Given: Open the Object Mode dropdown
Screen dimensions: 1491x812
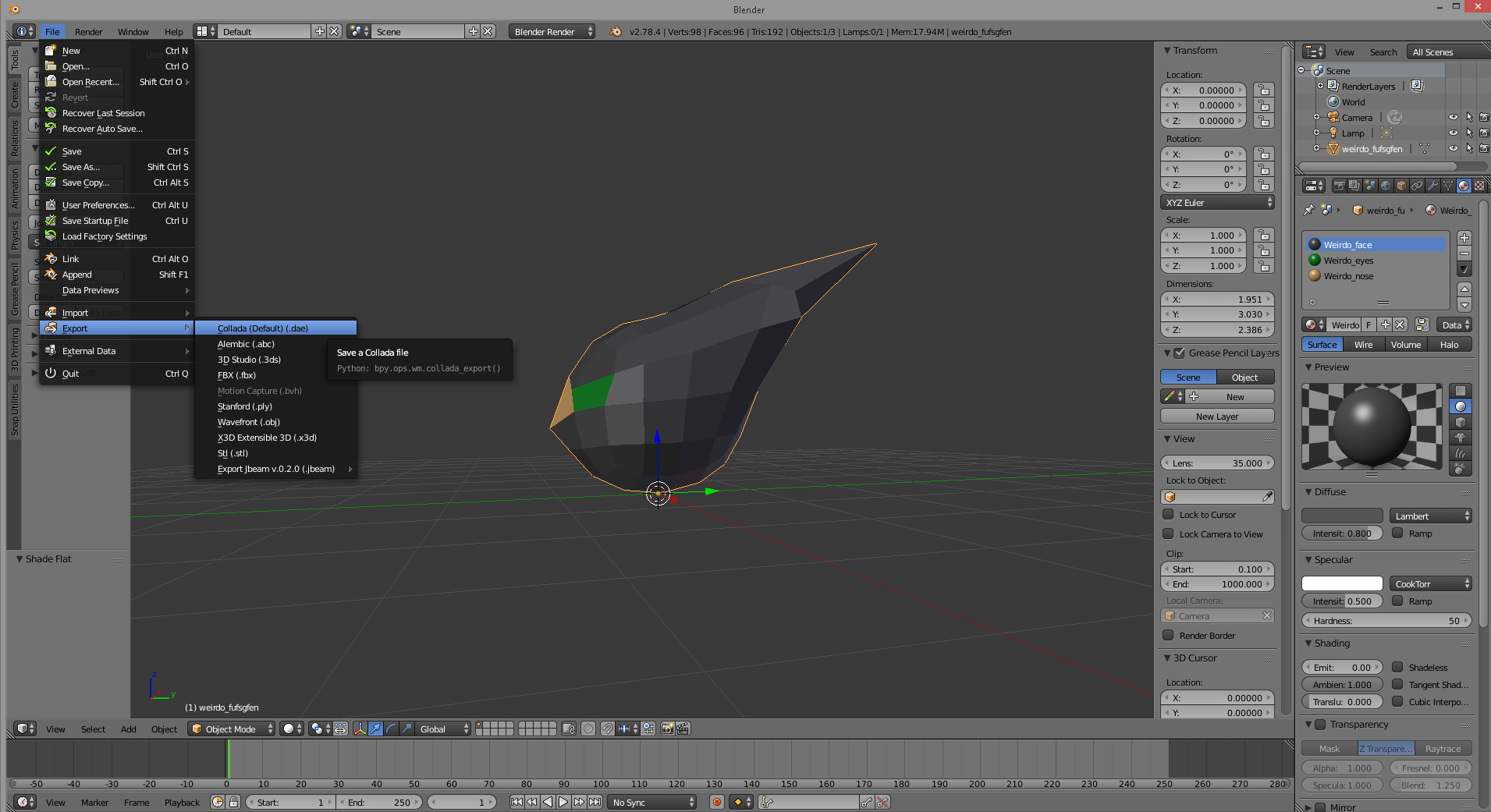Looking at the screenshot, I should pos(232,729).
